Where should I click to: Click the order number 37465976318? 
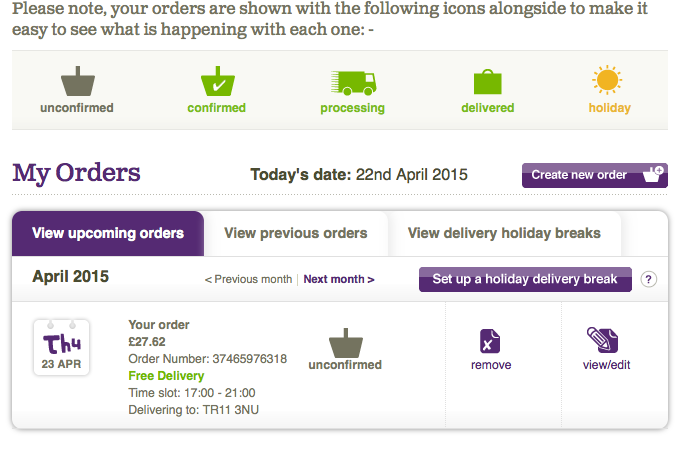coord(251,359)
